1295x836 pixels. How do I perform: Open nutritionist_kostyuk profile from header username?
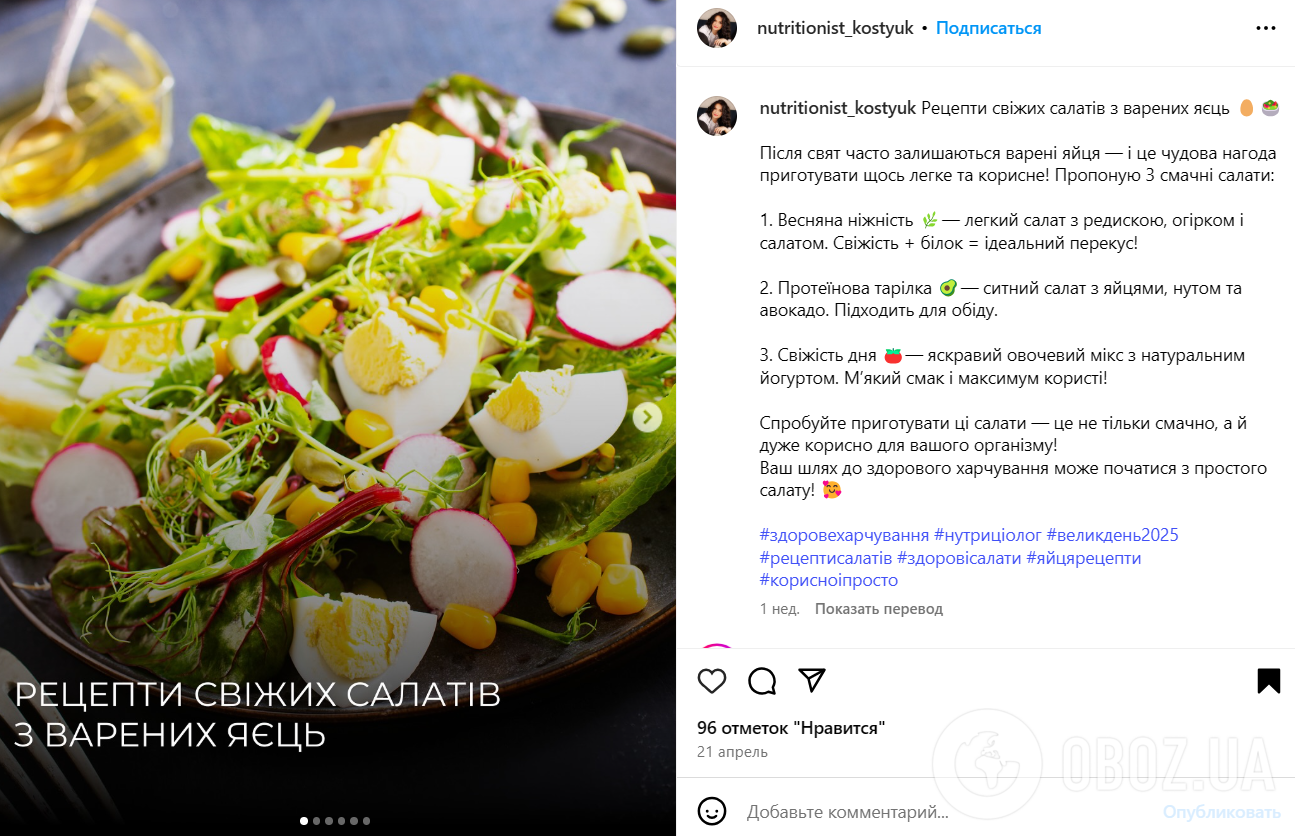click(x=835, y=28)
